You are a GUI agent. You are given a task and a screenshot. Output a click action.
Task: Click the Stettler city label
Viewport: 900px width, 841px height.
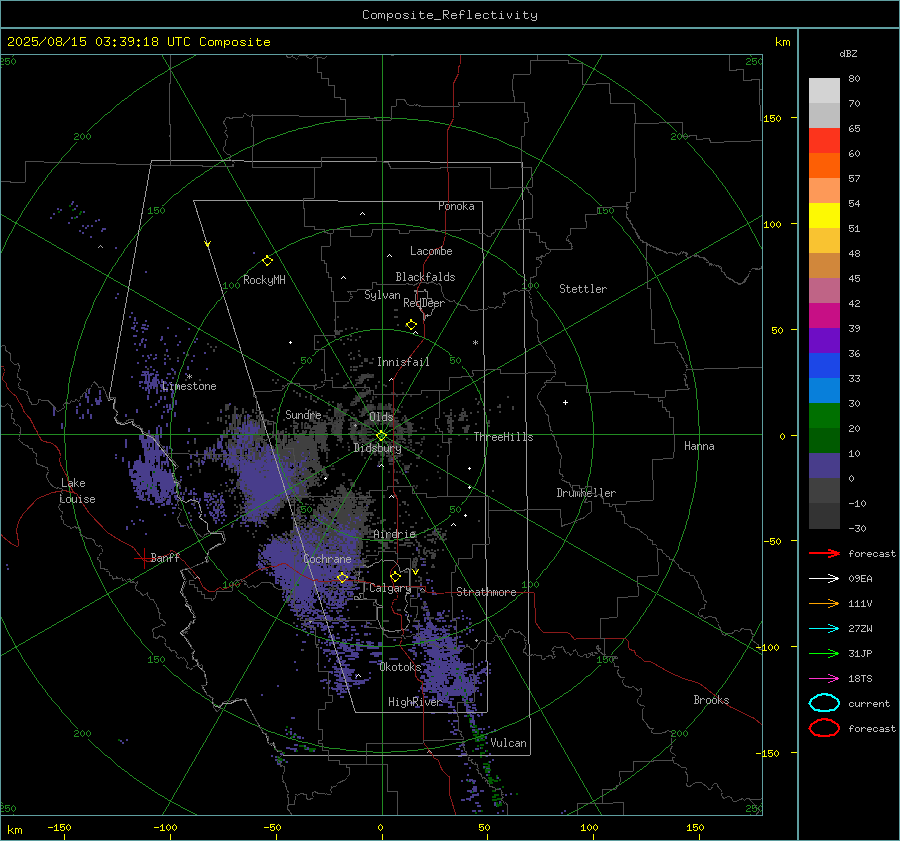[x=583, y=289]
